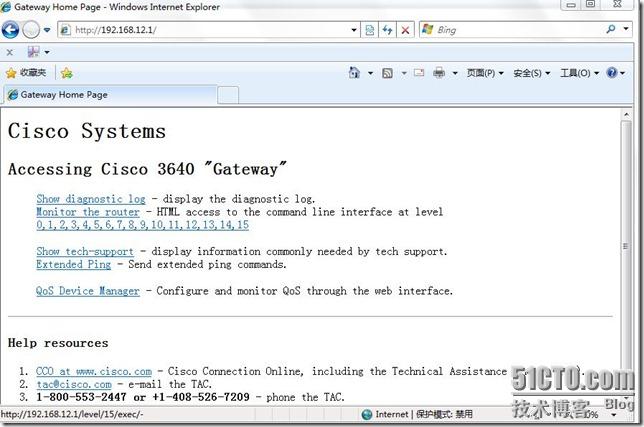Viewport: 644px width, 427px height.
Task: Expand the dropdown next to the toolbar icon
Action: pyautogui.click(x=47, y=52)
